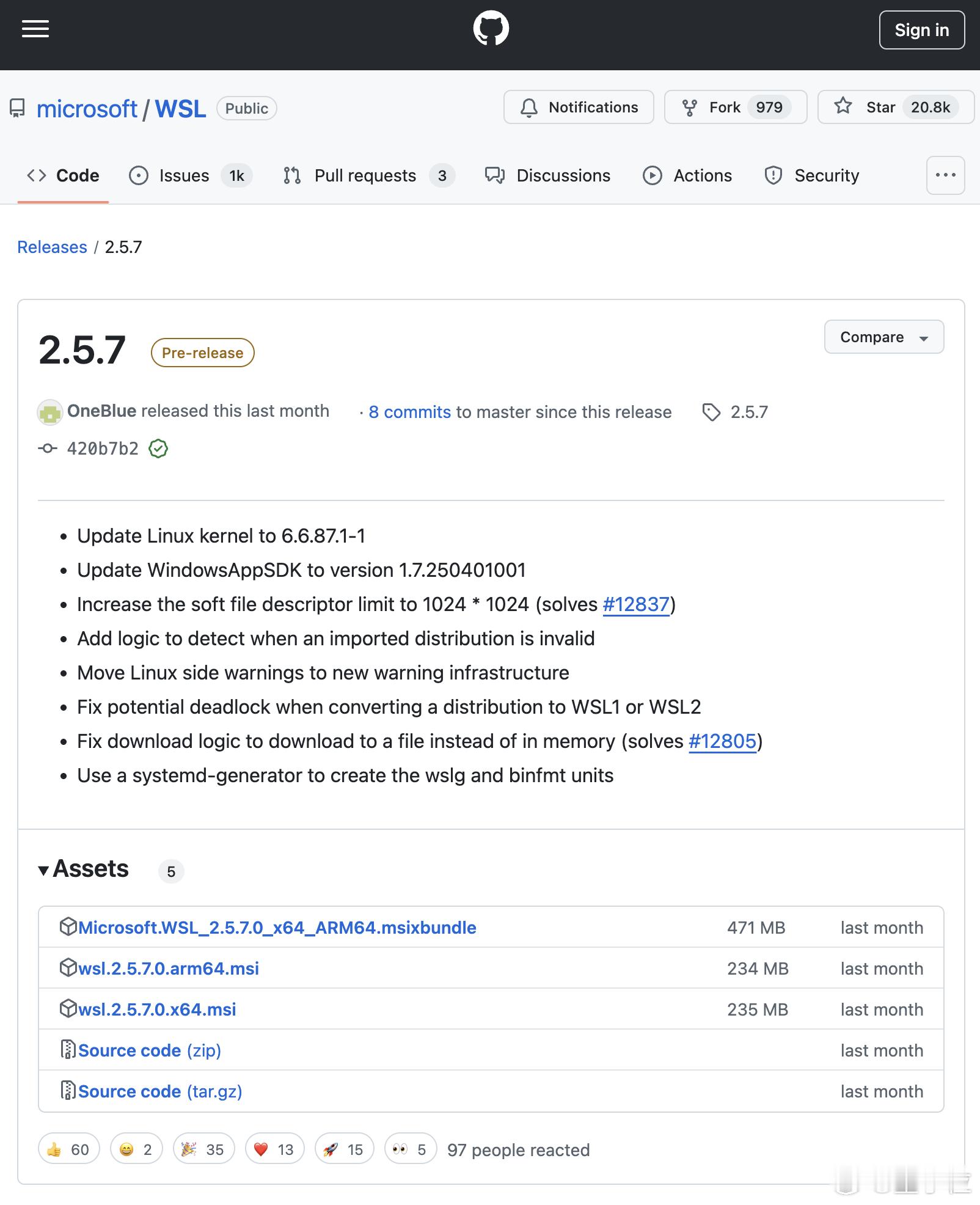Screen dimensions: 980x1205
Task: Download wsl.2.5.7.0.x64.msi
Action: click(157, 1009)
